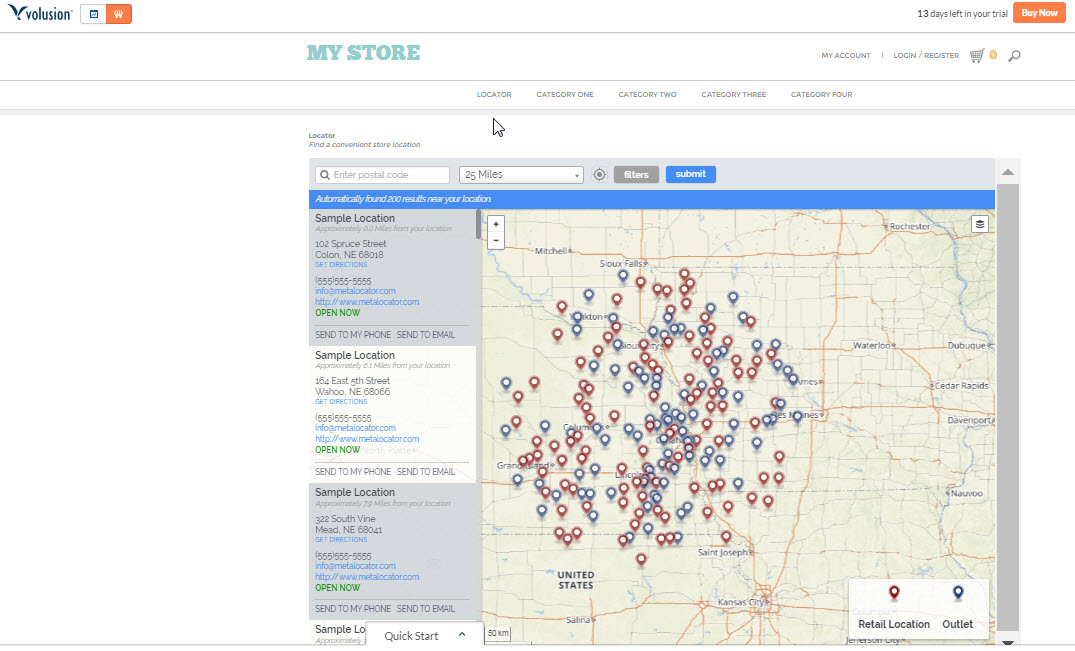This screenshot has width=1075, height=651.
Task: Click phone number of Wahoo location
Action: point(343,418)
